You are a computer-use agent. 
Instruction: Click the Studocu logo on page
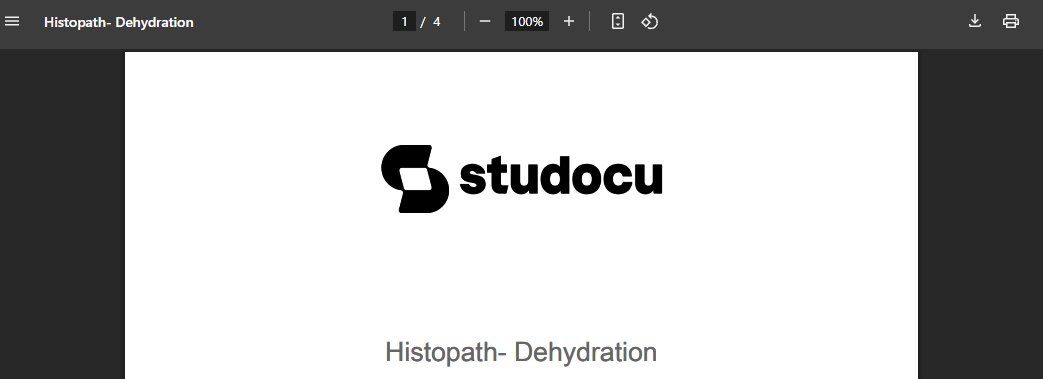(522, 178)
